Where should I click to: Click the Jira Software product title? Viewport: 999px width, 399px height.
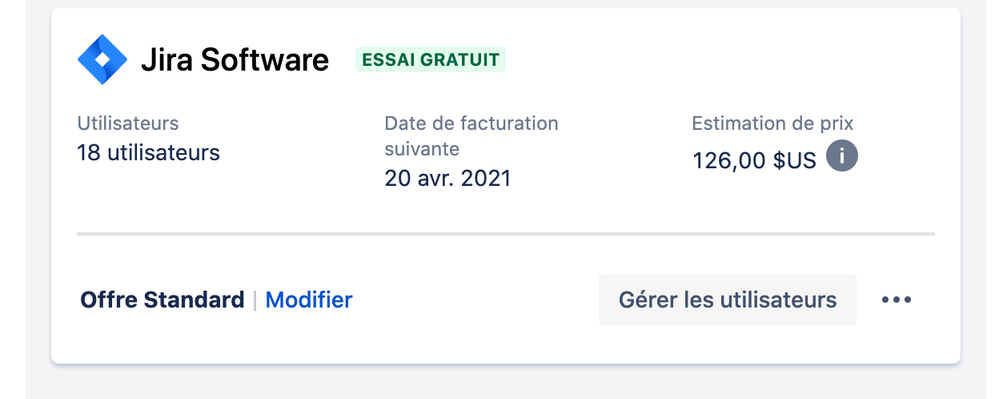point(235,60)
